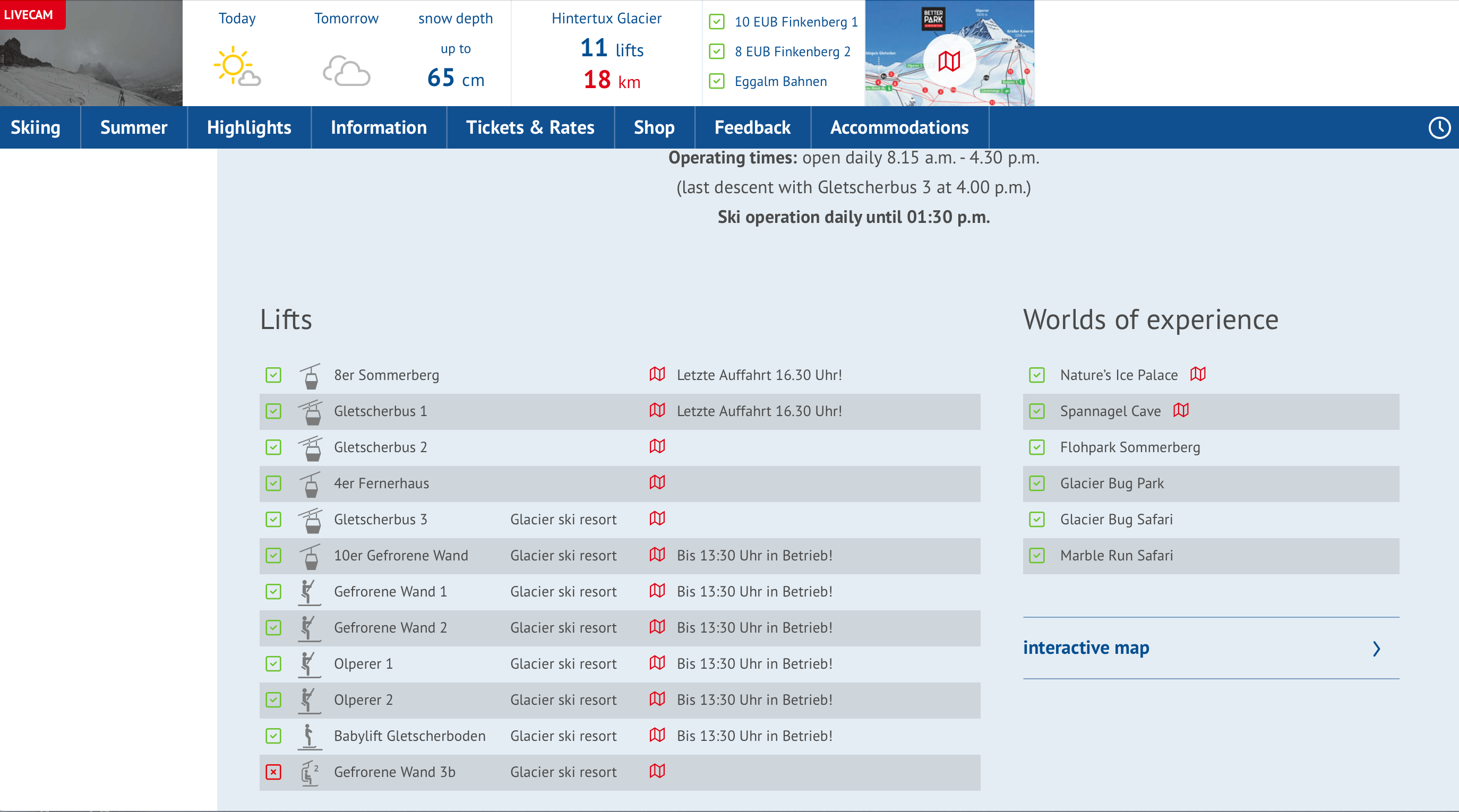Click the gondola icon for 8er Sommerberg
The width and height of the screenshot is (1459, 812).
point(311,376)
